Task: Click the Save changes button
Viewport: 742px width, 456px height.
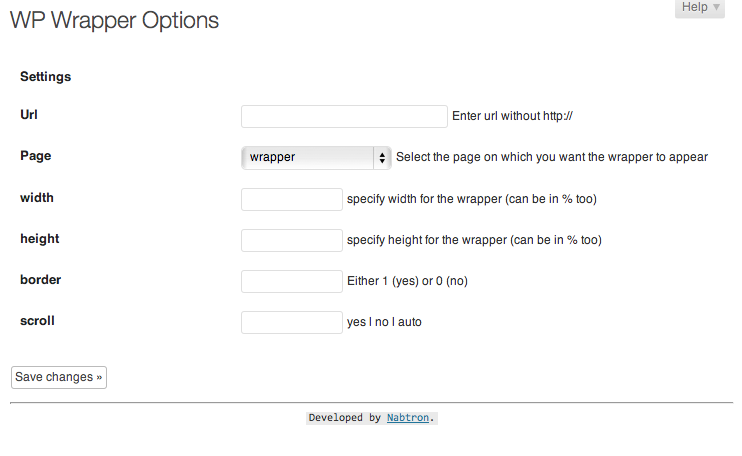Action: pos(59,377)
